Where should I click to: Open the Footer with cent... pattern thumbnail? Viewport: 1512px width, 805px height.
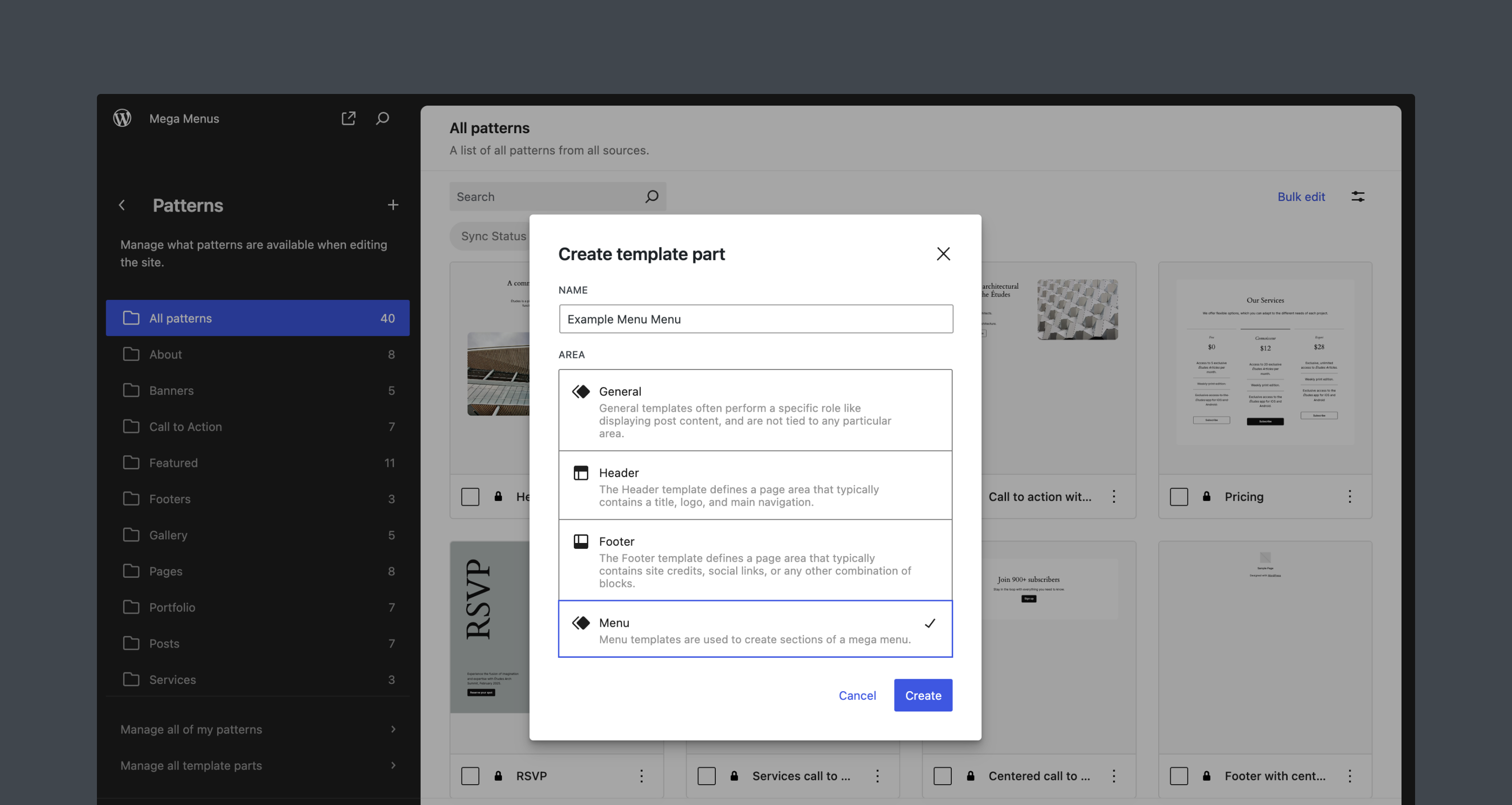(x=1265, y=647)
